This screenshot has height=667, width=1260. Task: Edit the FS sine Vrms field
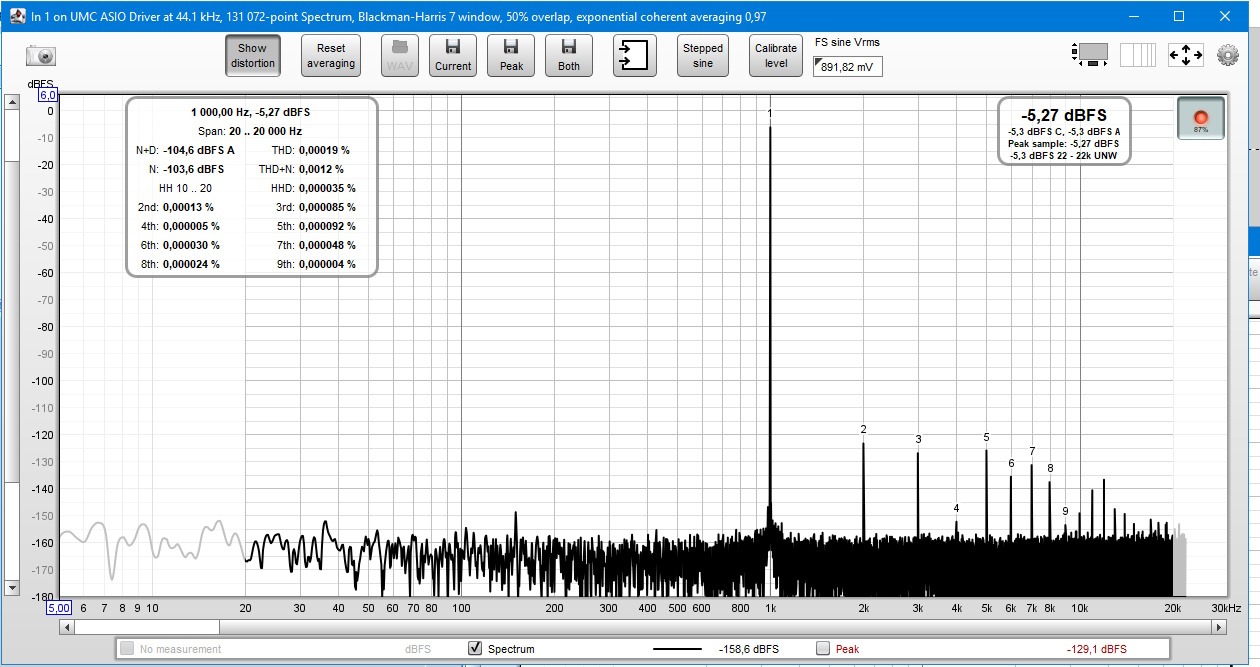(x=848, y=67)
